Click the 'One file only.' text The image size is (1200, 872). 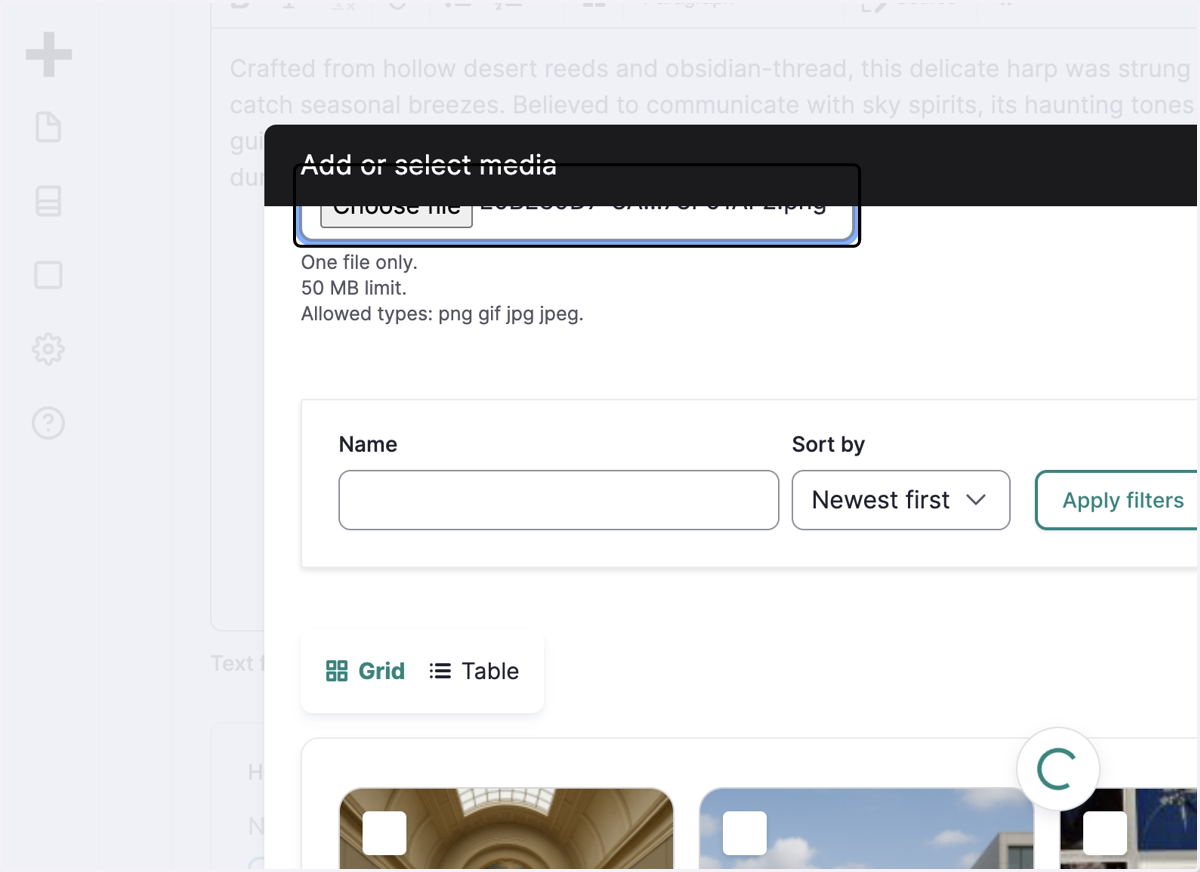(359, 263)
